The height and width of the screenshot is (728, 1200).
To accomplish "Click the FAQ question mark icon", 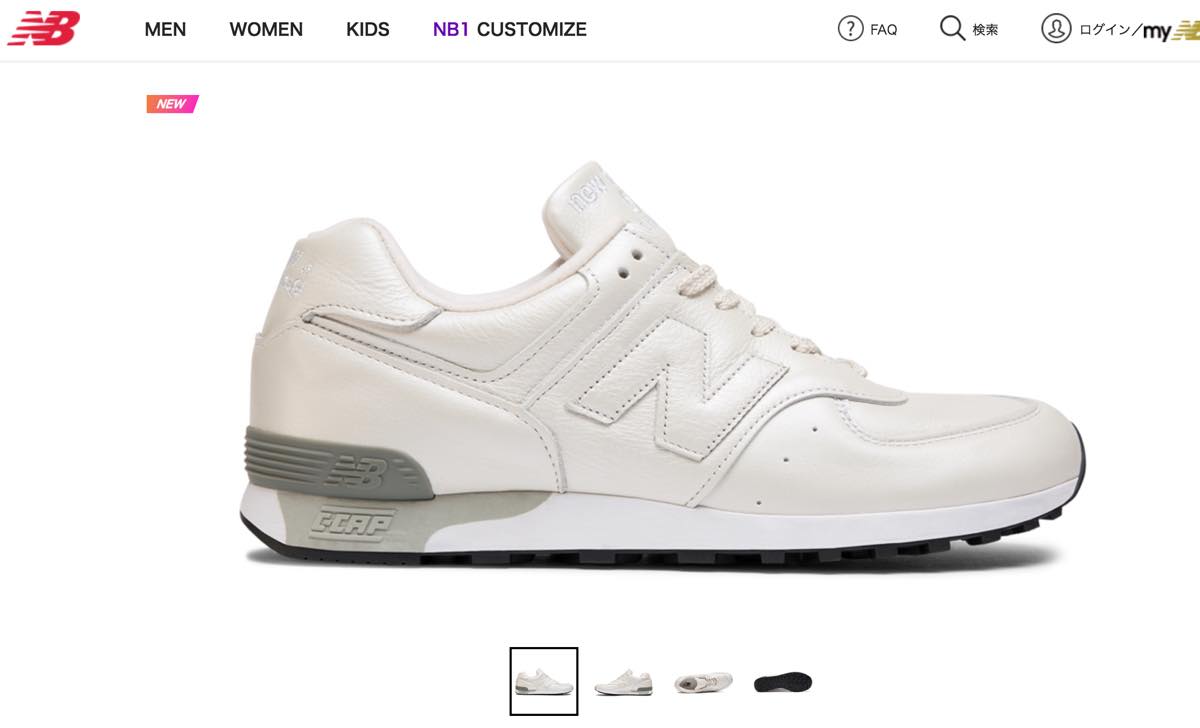I will [x=850, y=29].
